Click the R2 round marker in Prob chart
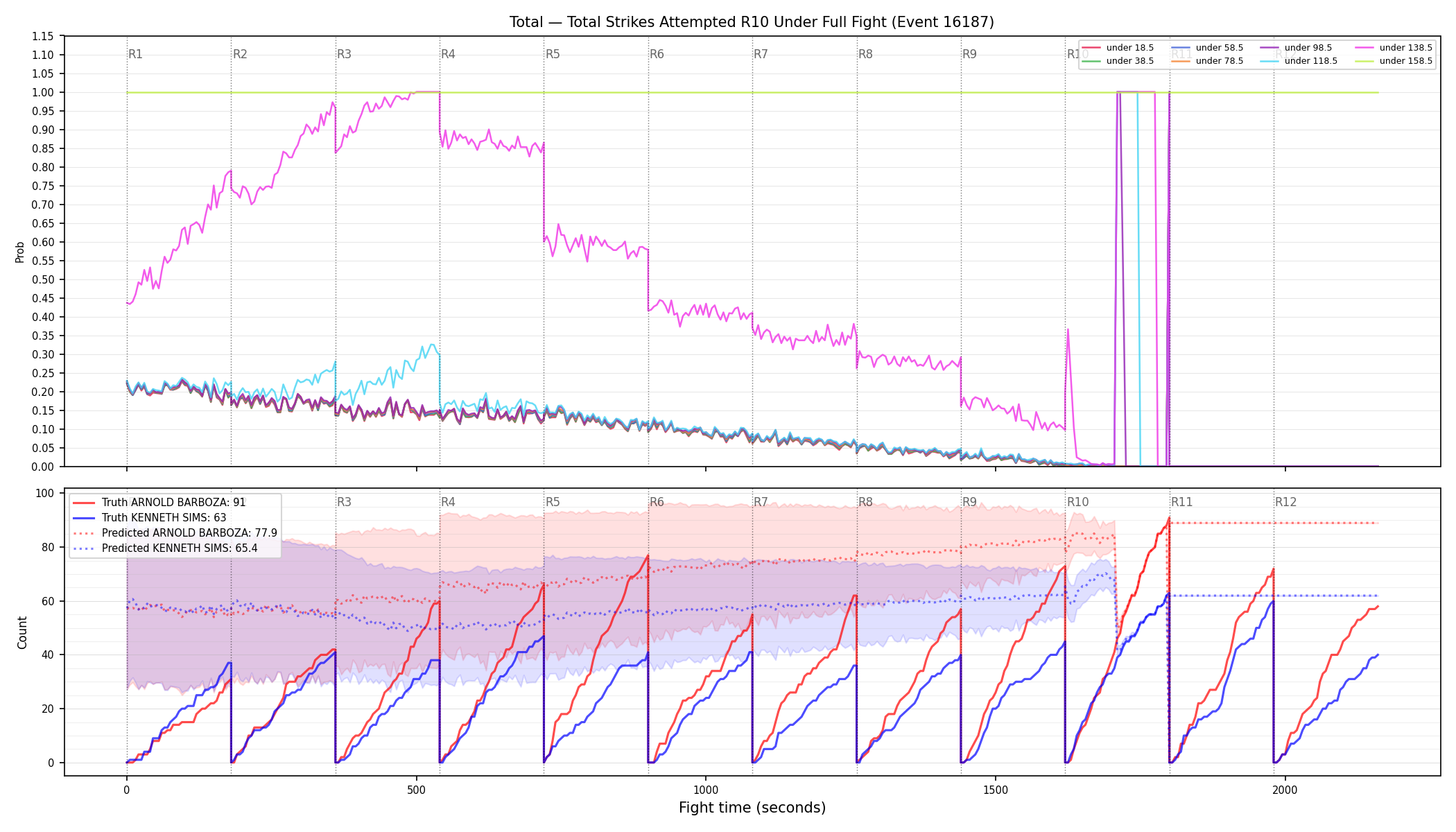The height and width of the screenshot is (832, 1456). (x=240, y=54)
